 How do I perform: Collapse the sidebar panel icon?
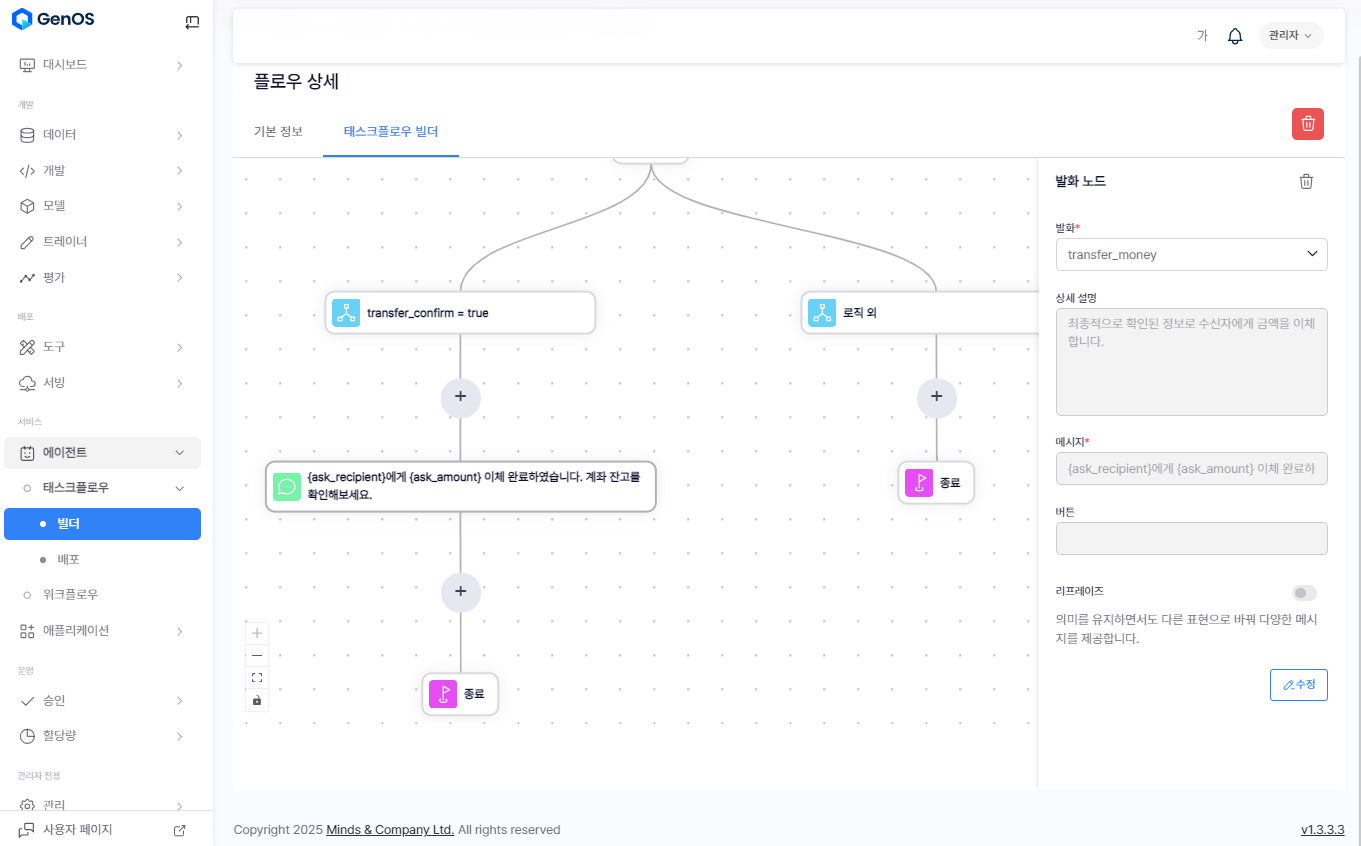192,22
